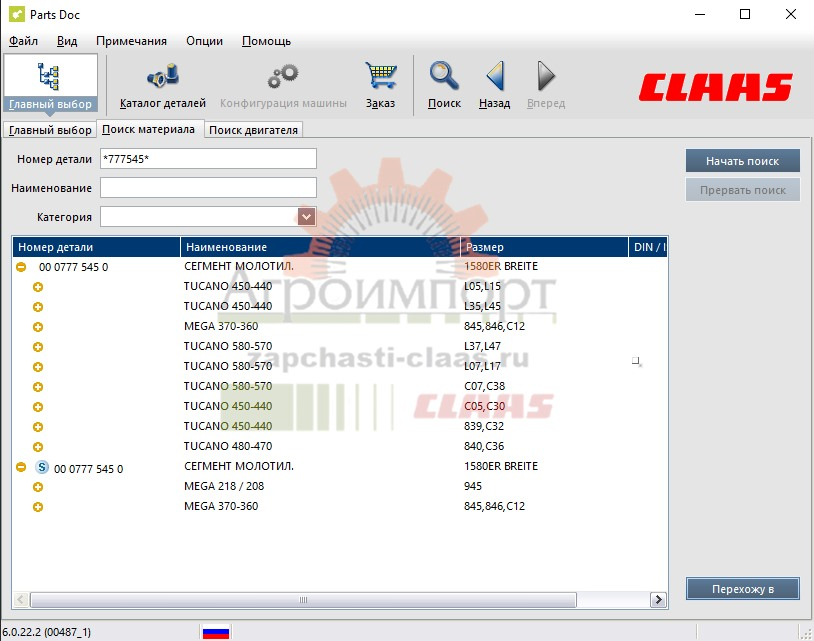The height and width of the screenshot is (641, 814).
Task: Click the Вперед forward arrow
Action: point(546,76)
